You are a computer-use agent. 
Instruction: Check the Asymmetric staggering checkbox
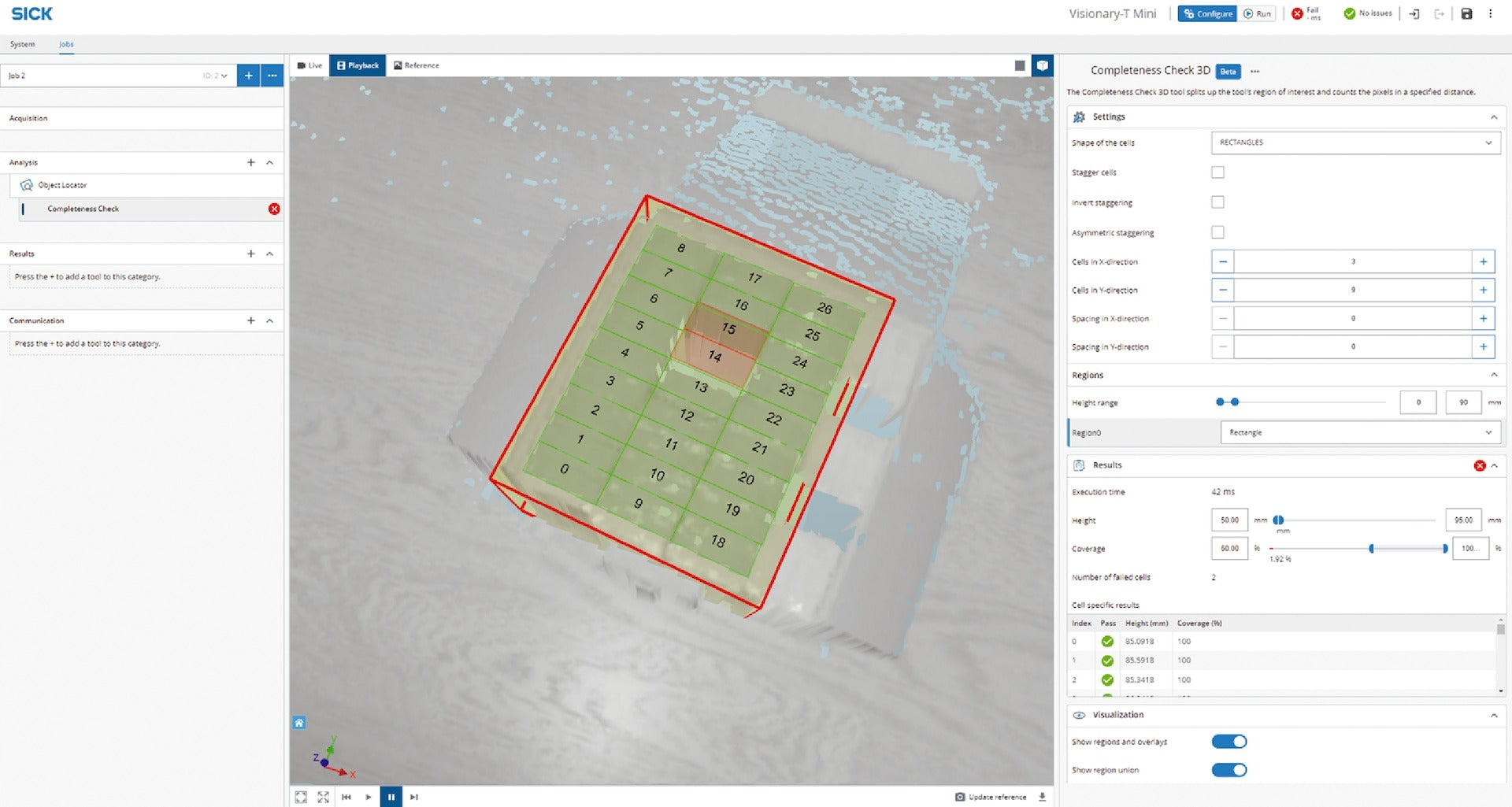point(1217,232)
